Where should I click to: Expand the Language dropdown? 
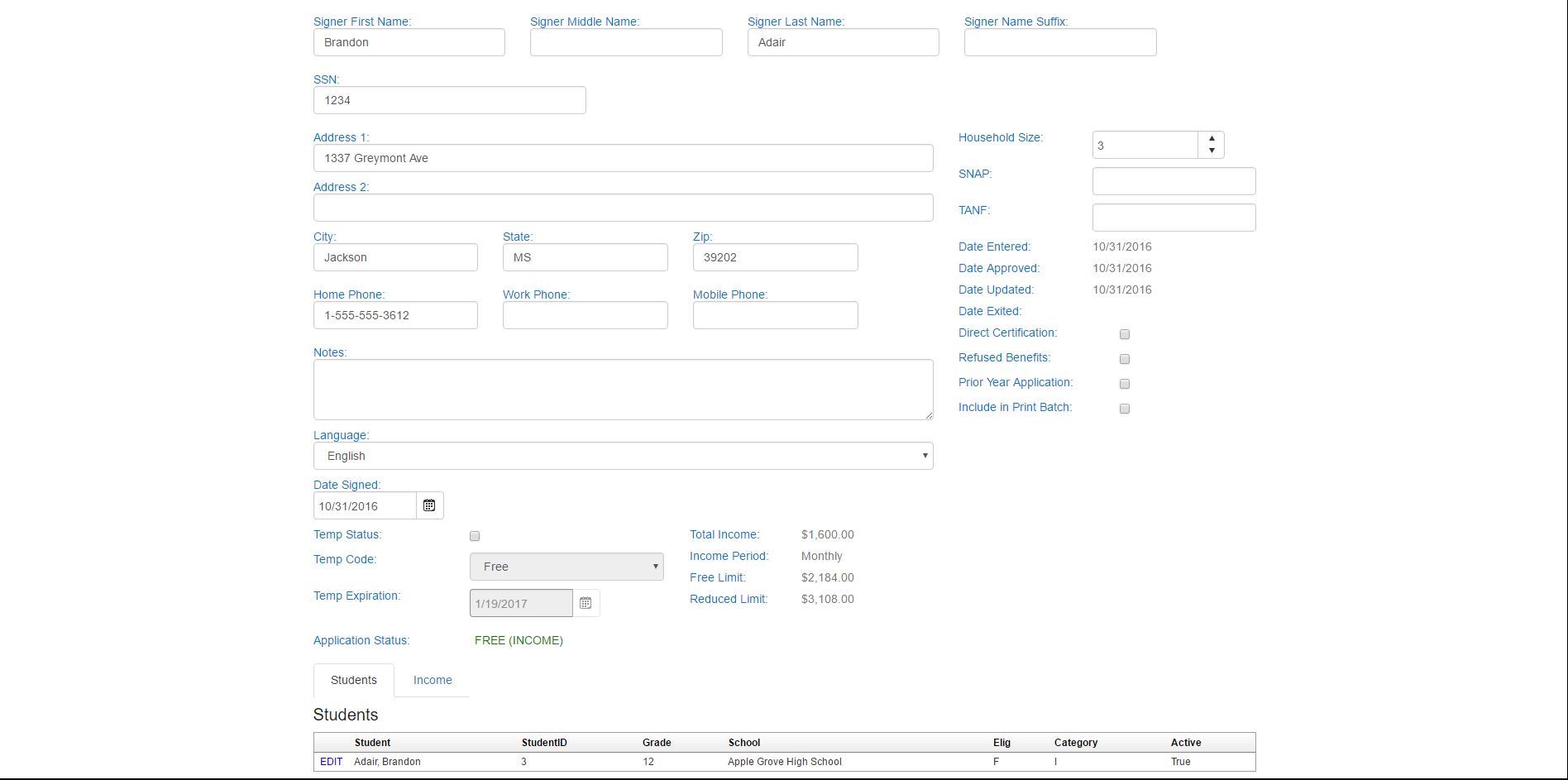[x=623, y=456]
